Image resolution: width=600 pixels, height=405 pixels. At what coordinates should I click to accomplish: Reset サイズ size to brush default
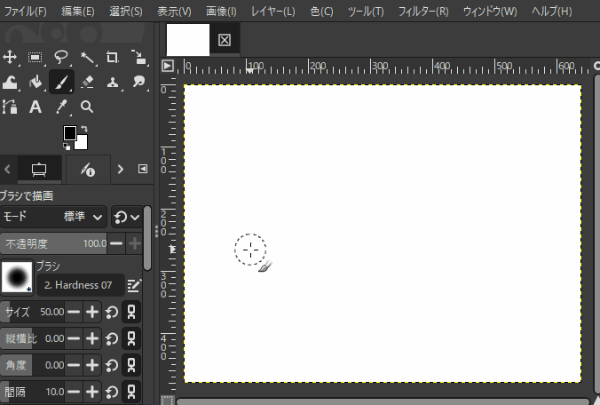[x=112, y=312]
